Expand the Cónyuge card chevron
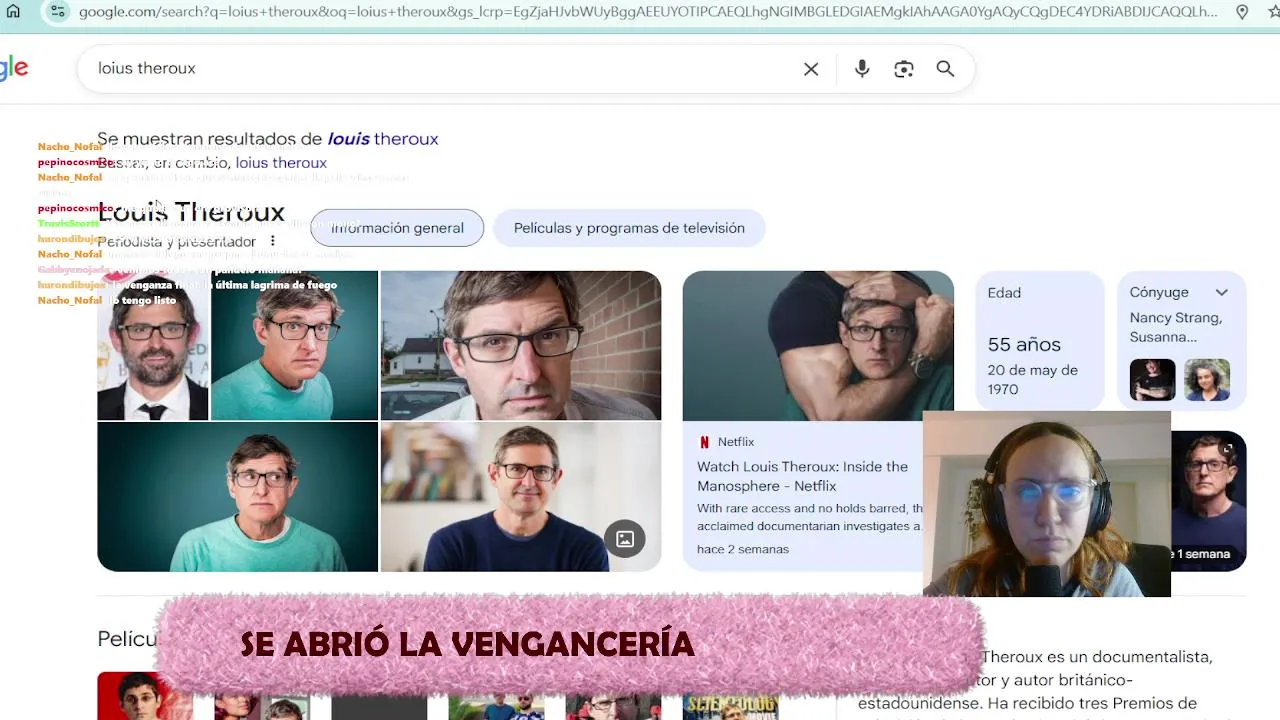 1222,292
